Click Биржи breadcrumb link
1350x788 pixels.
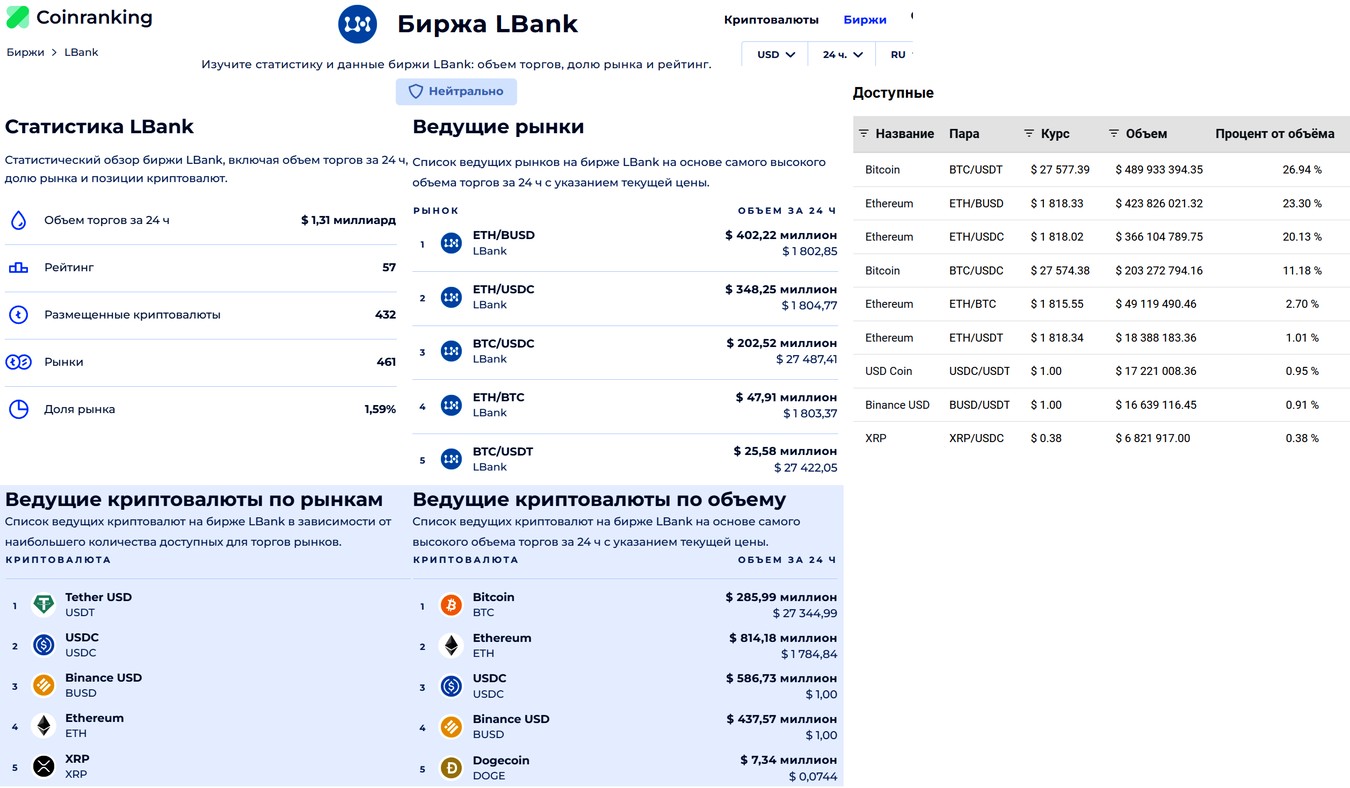25,52
